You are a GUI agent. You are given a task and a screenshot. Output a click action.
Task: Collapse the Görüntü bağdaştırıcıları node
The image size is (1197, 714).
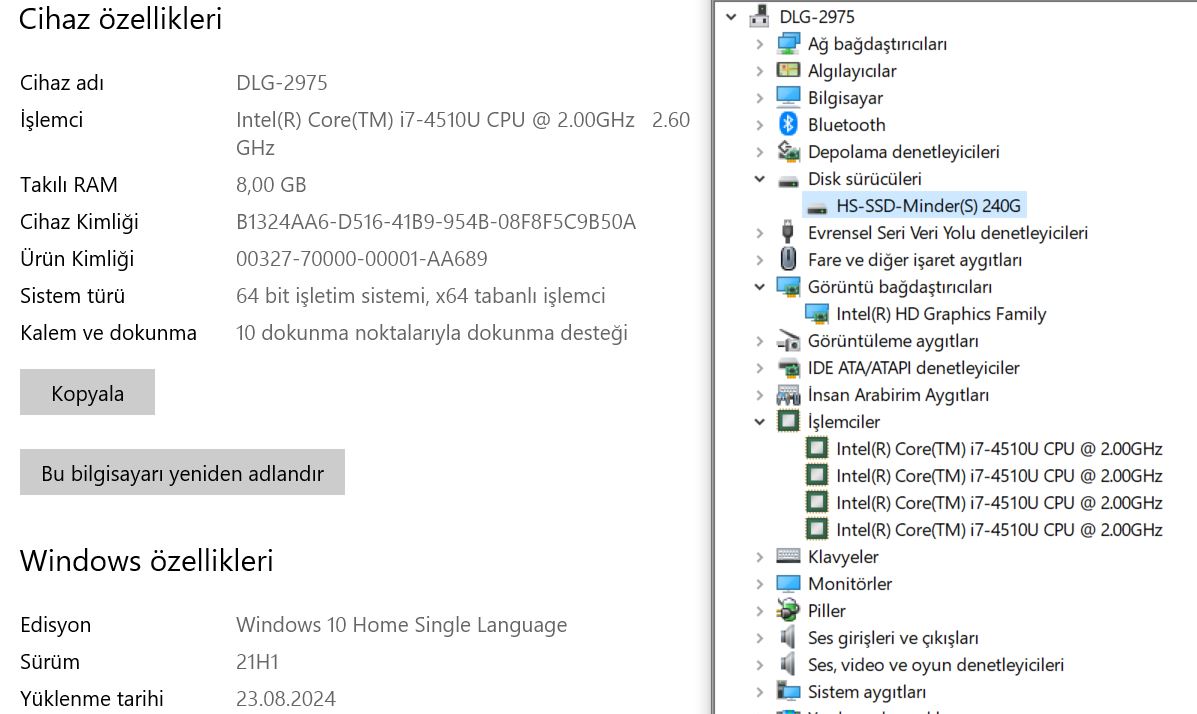point(760,286)
